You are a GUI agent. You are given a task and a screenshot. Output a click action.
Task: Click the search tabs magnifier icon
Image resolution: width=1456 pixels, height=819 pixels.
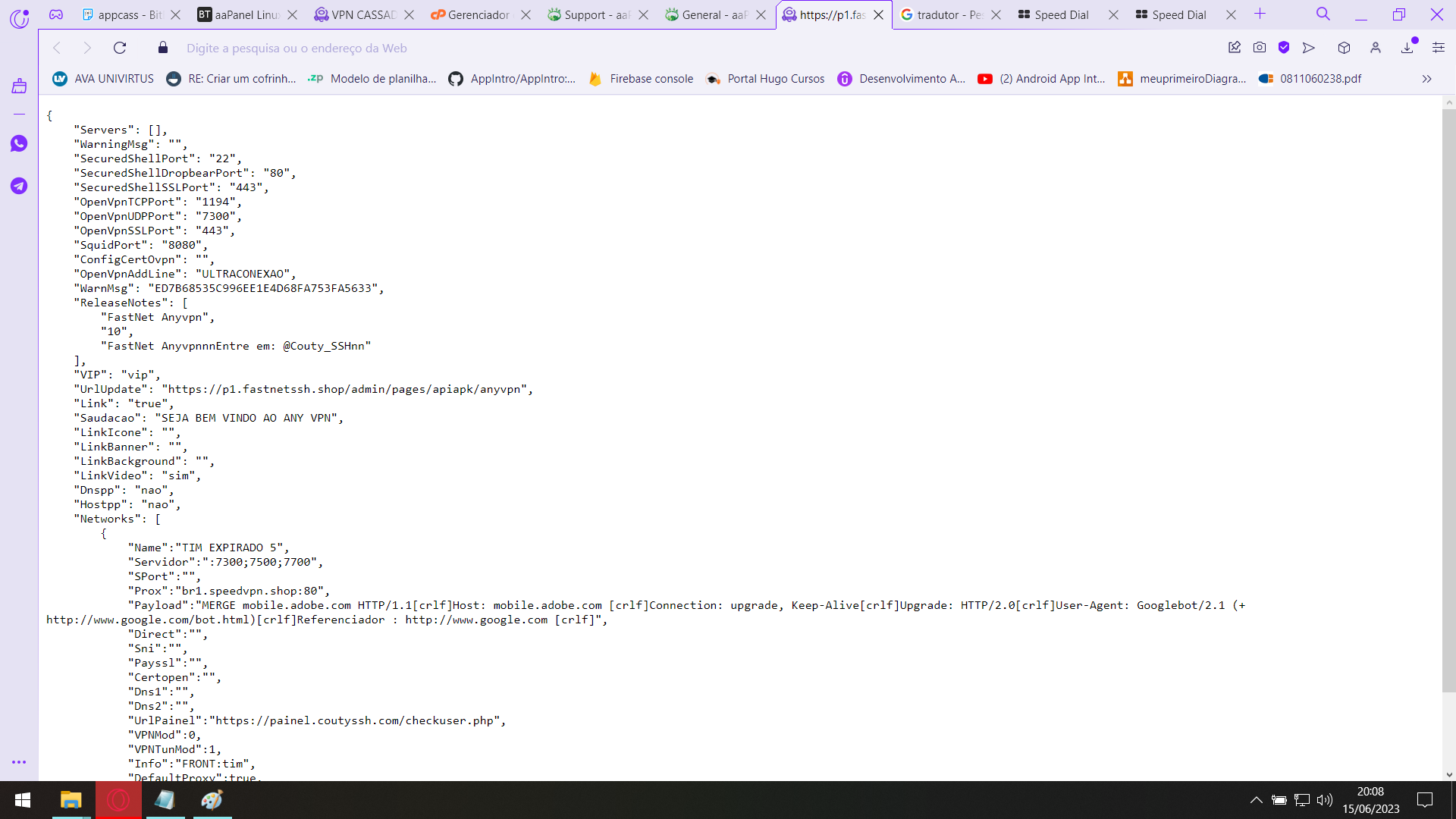coord(1323,14)
